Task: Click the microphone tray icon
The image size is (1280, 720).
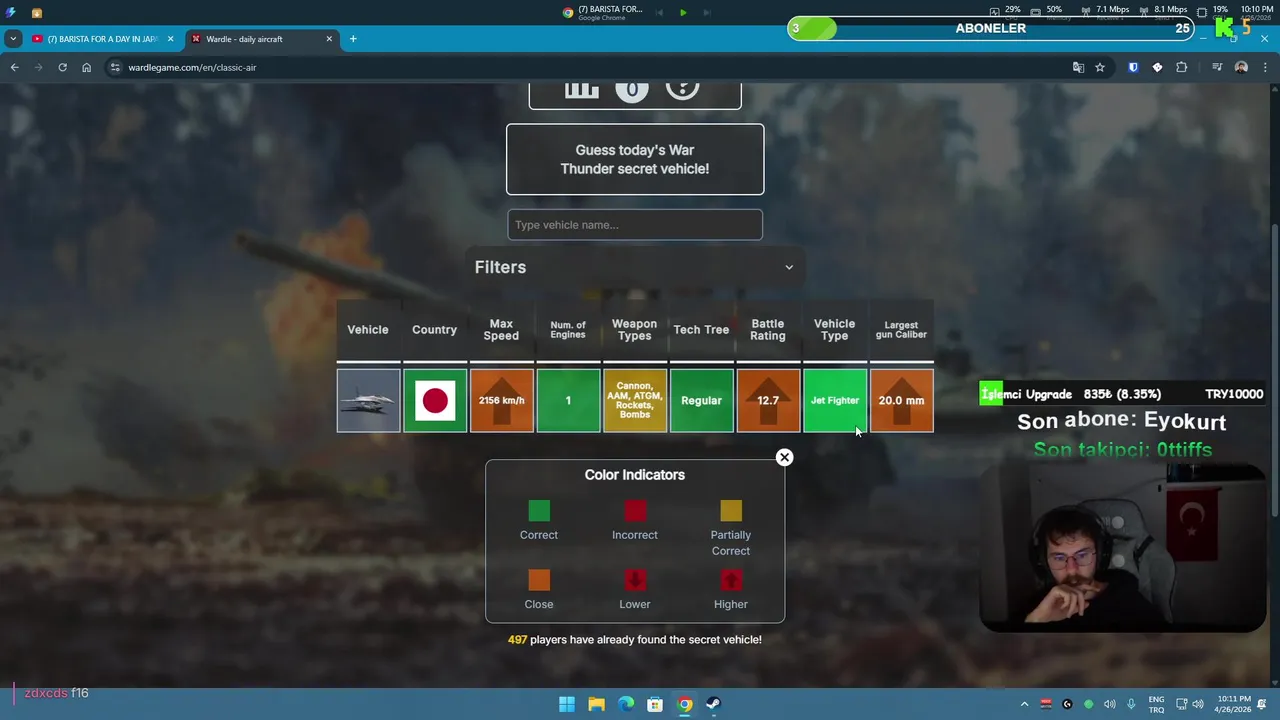Action: click(x=1131, y=704)
